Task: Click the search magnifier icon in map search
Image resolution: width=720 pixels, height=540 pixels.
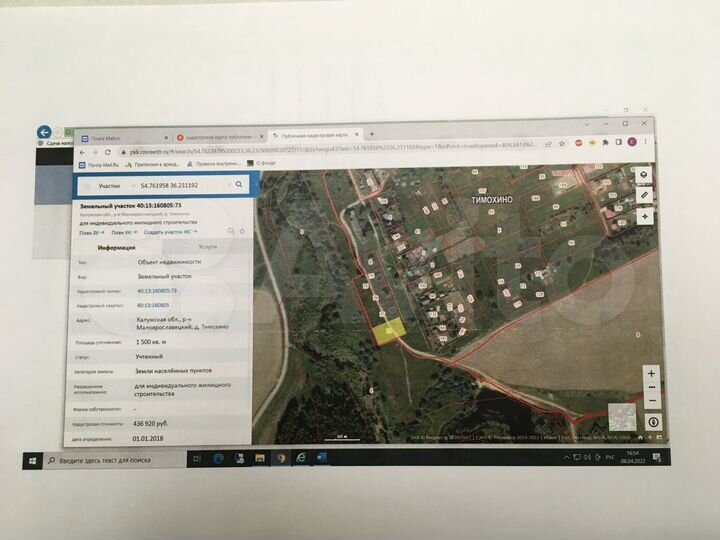Action: click(x=239, y=185)
